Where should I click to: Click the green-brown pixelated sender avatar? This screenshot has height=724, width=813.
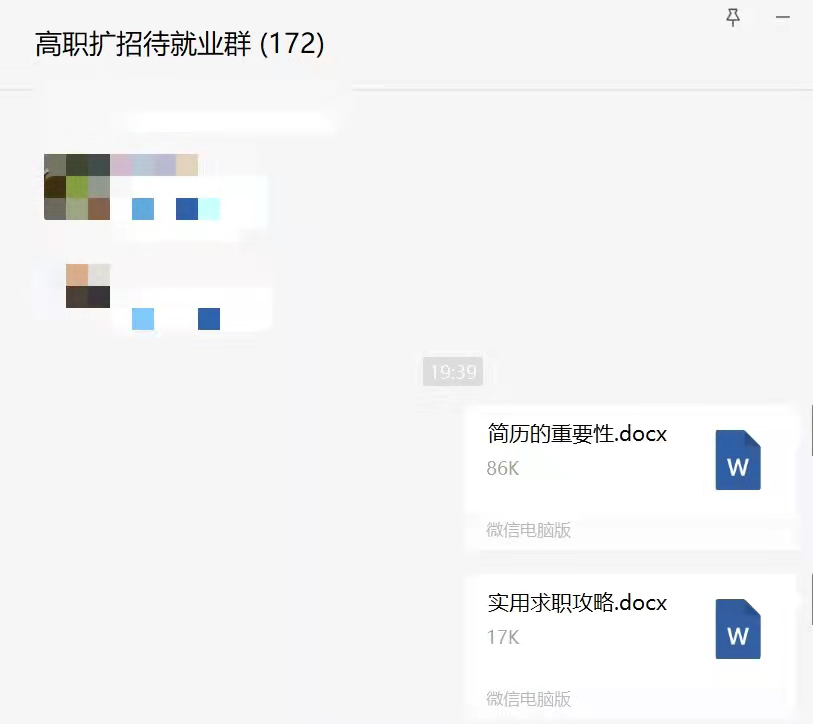tap(77, 187)
